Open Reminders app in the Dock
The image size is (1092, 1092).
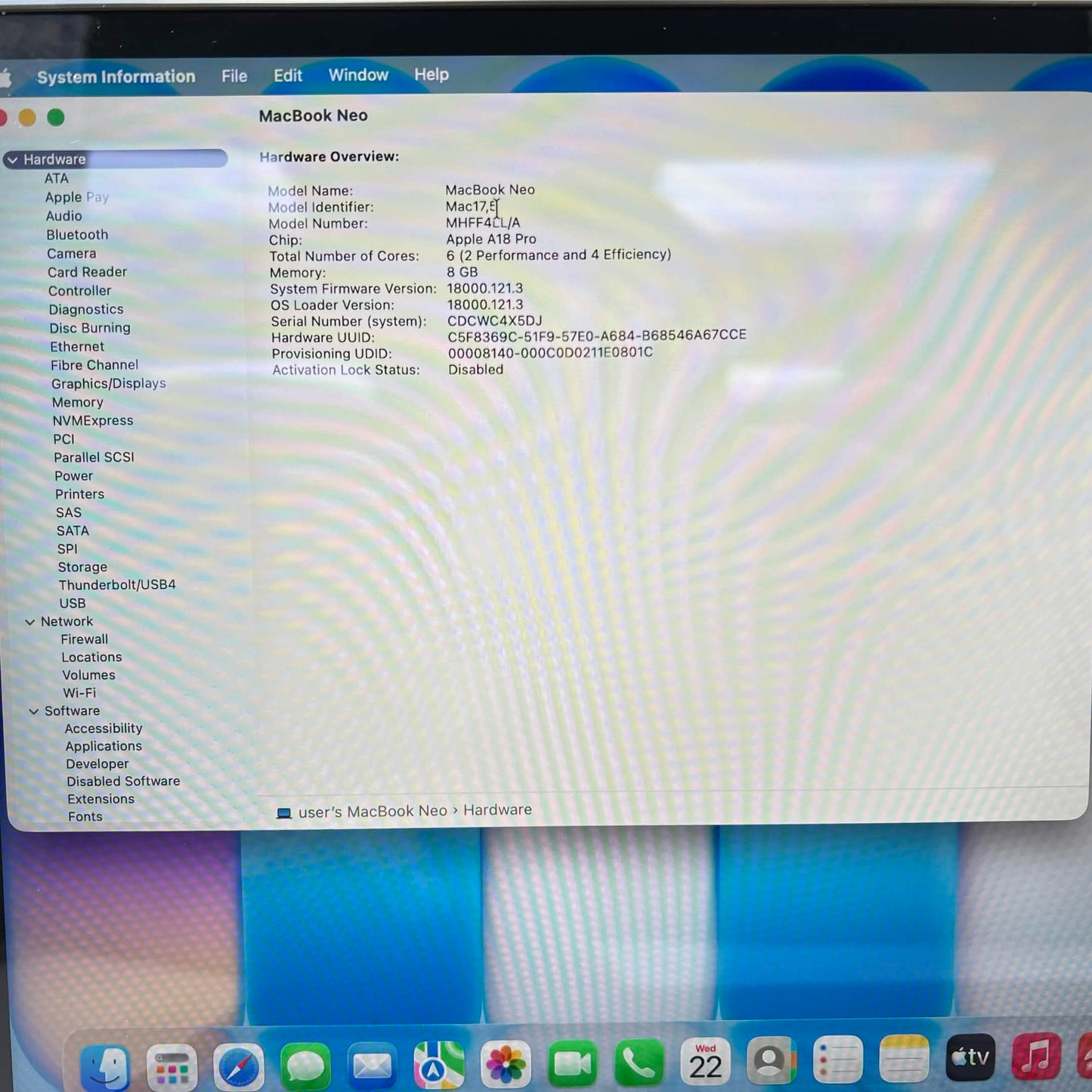[838, 1059]
